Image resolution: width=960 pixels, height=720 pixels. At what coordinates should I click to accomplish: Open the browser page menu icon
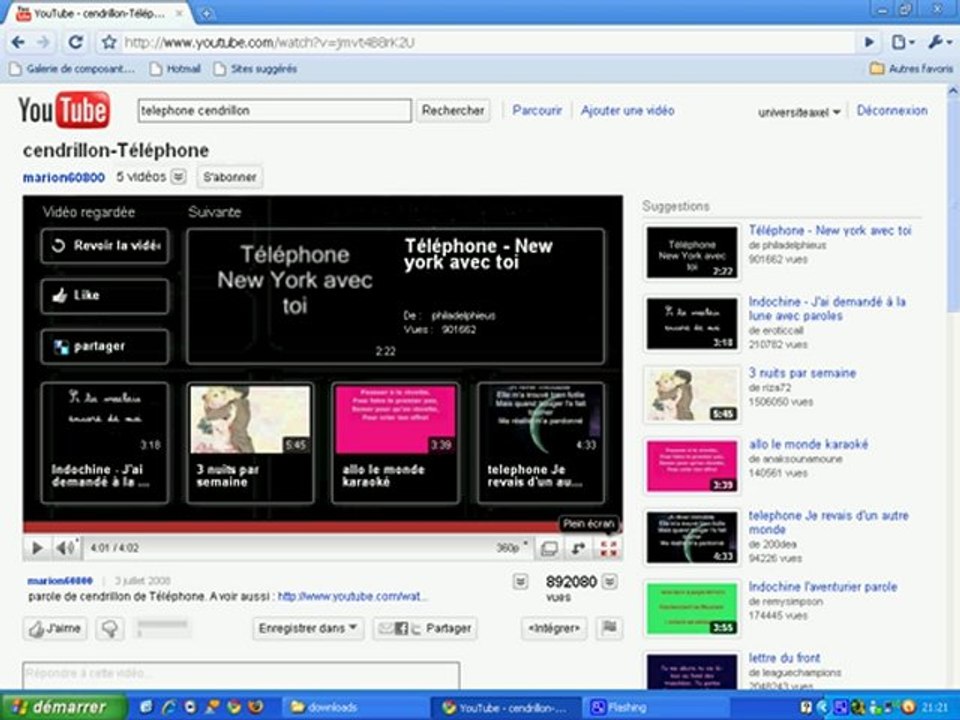pyautogui.click(x=902, y=42)
